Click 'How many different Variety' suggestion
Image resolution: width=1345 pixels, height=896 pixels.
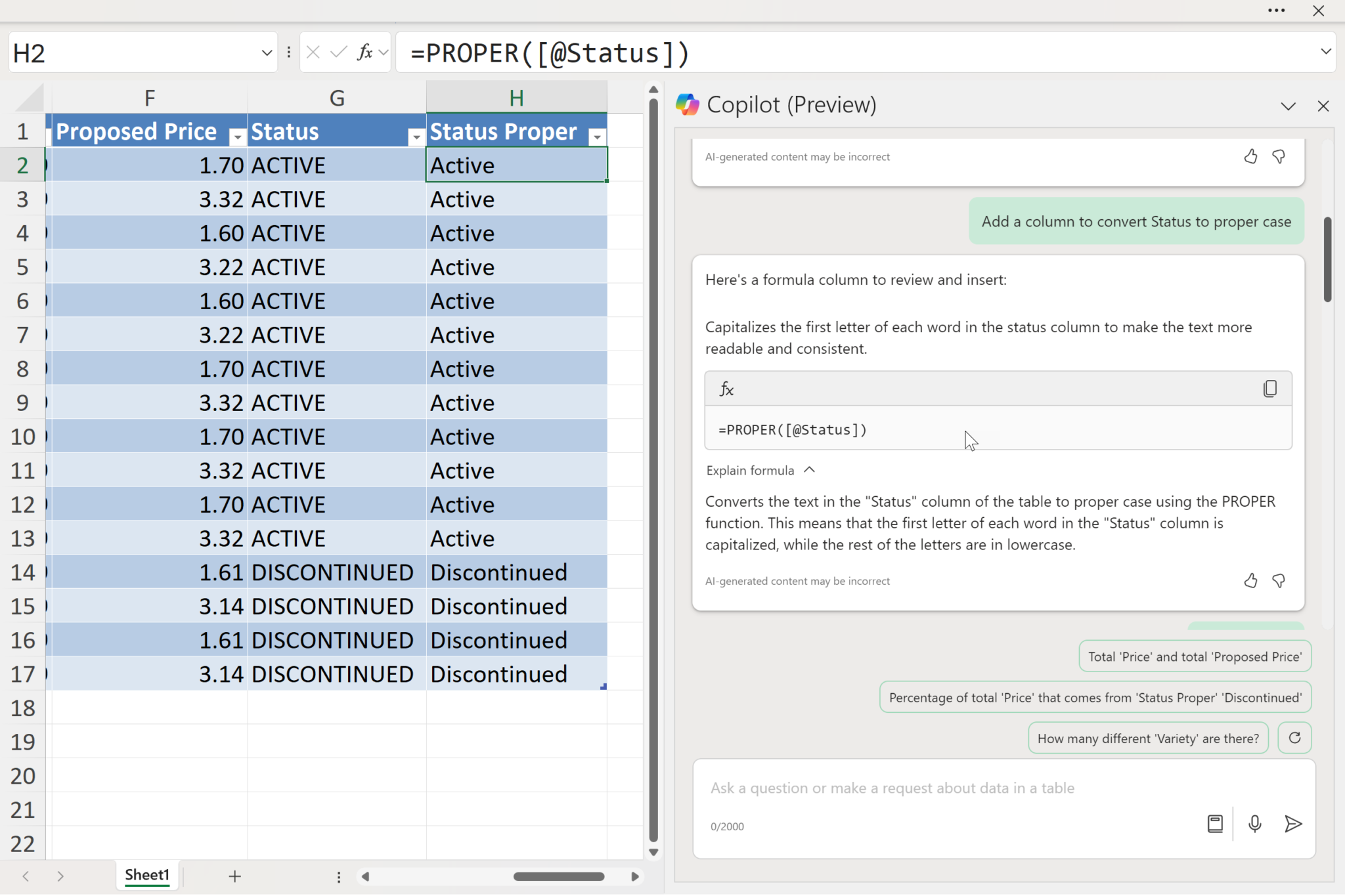pos(1148,738)
